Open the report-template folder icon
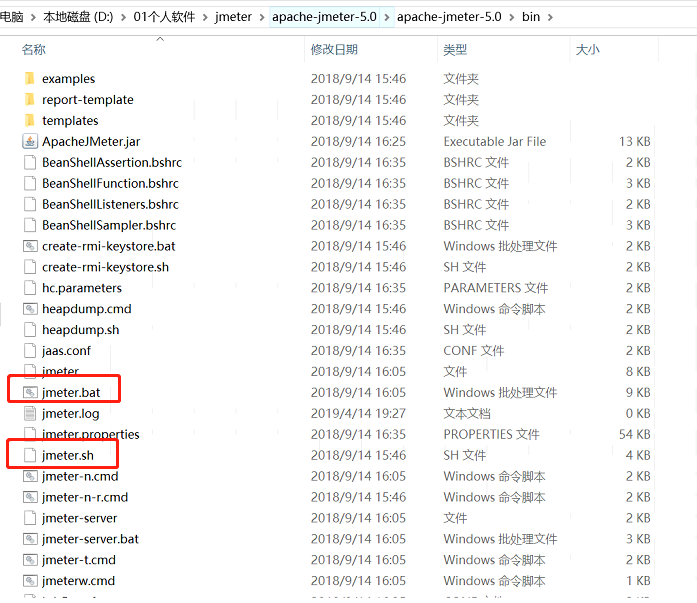697x603 pixels. coord(29,100)
